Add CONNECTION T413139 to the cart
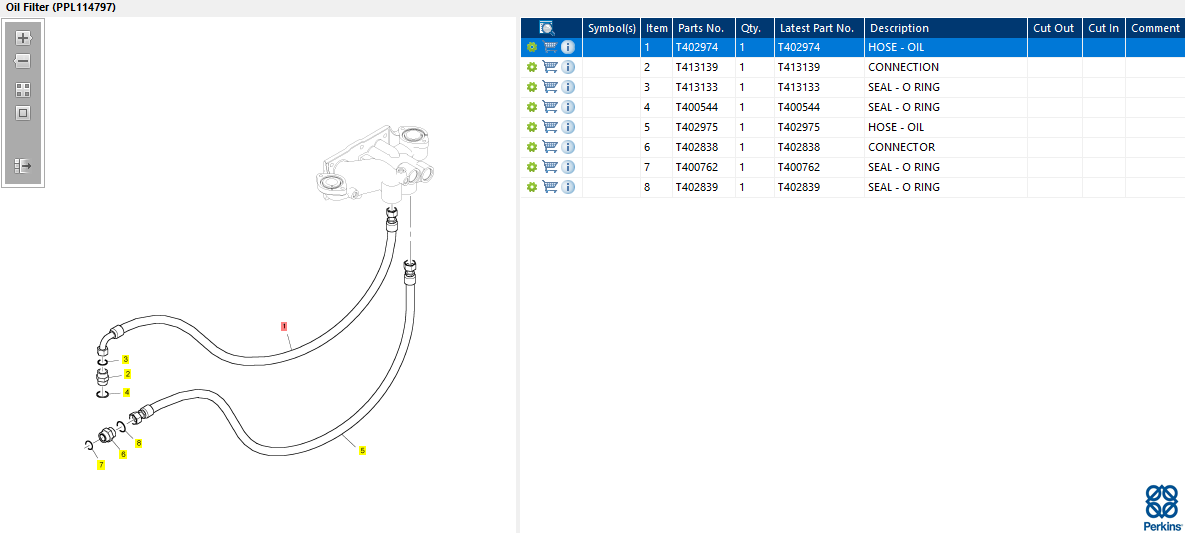The width and height of the screenshot is (1185, 533). [550, 67]
